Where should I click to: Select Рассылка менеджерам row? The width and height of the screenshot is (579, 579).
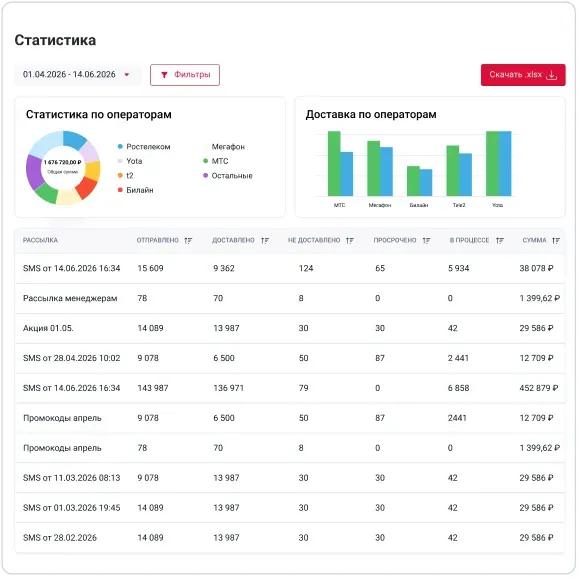click(x=290, y=298)
